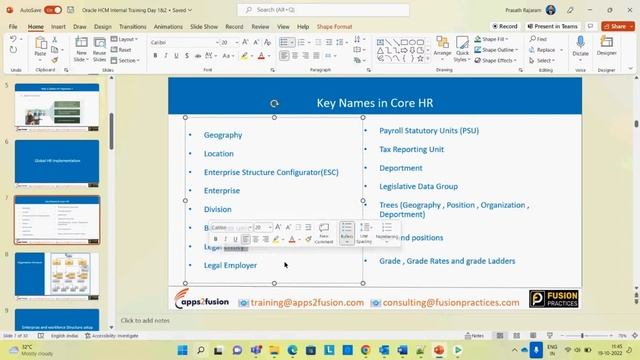Click the Cut scissors icon
640x360 pixels.
click(x=55, y=40)
